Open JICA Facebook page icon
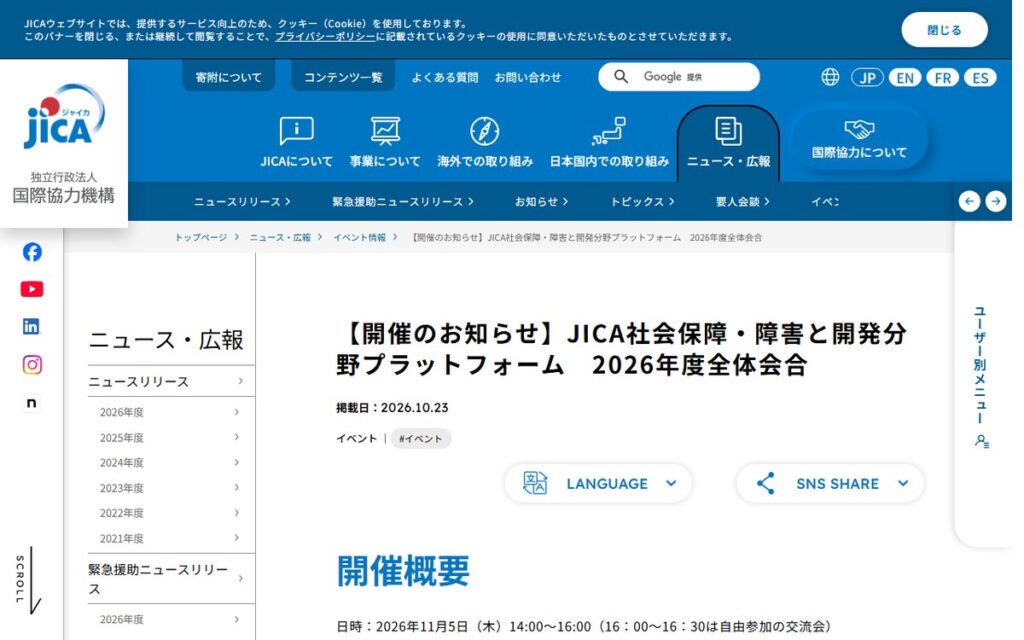This screenshot has width=1024, height=640. [32, 252]
